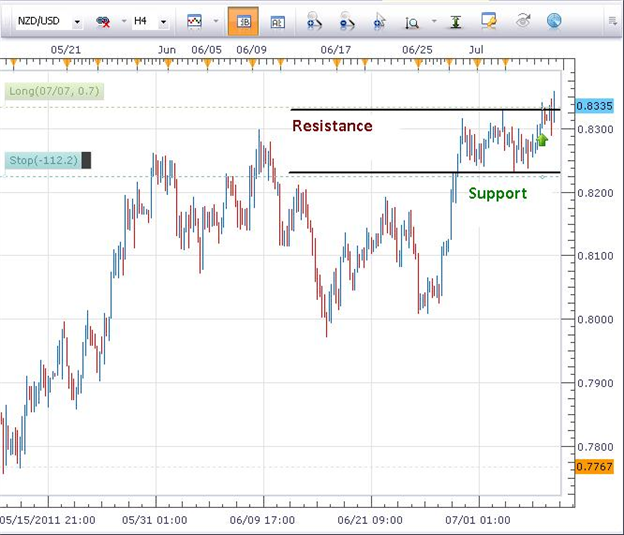Image resolution: width=624 pixels, height=535 pixels.
Task: Click the 07/01 01:00 time axis label
Action: [478, 520]
